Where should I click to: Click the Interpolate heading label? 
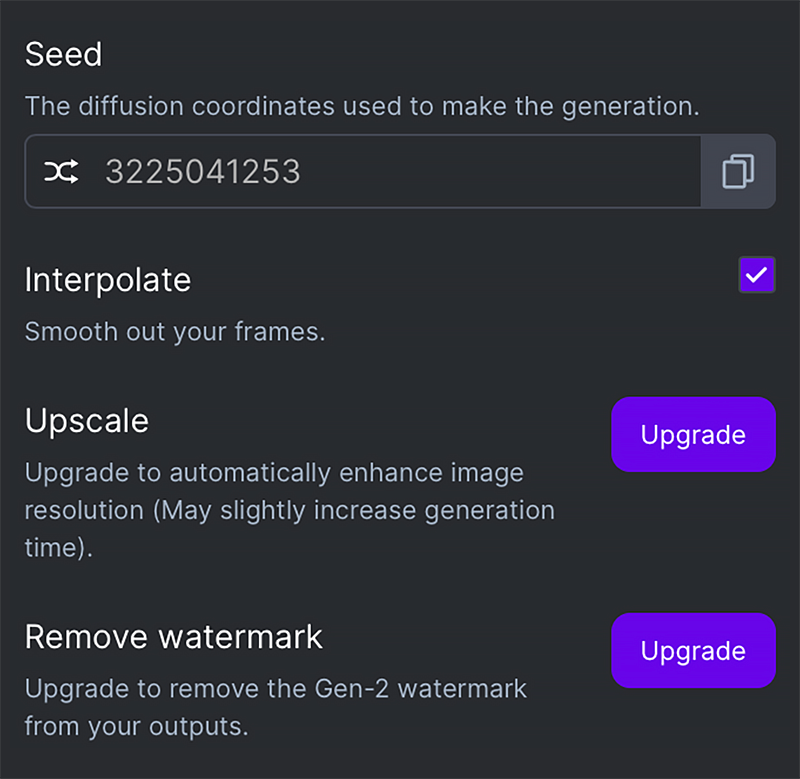point(107,279)
